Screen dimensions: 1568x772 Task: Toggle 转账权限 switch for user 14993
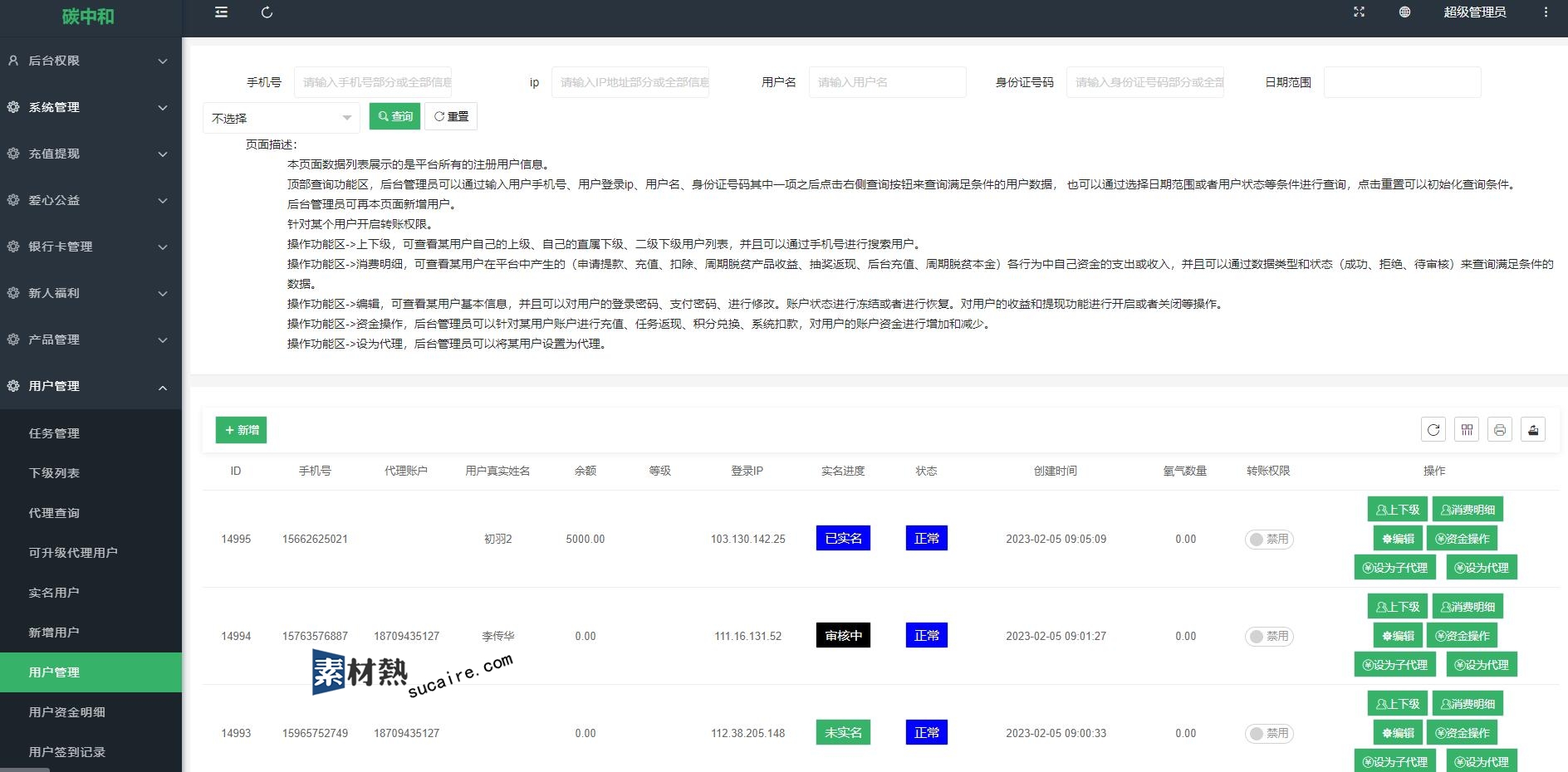click(x=1269, y=734)
